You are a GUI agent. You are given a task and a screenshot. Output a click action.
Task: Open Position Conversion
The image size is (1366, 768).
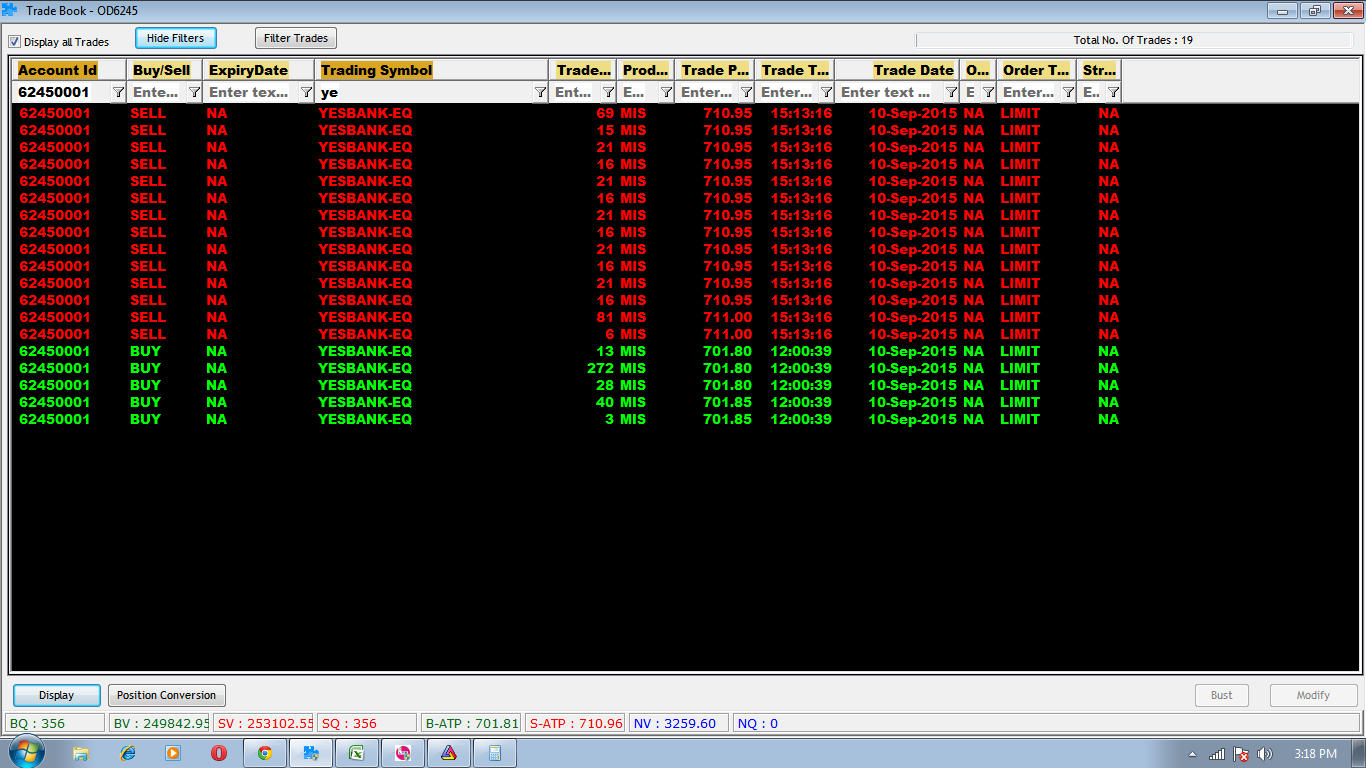click(166, 695)
